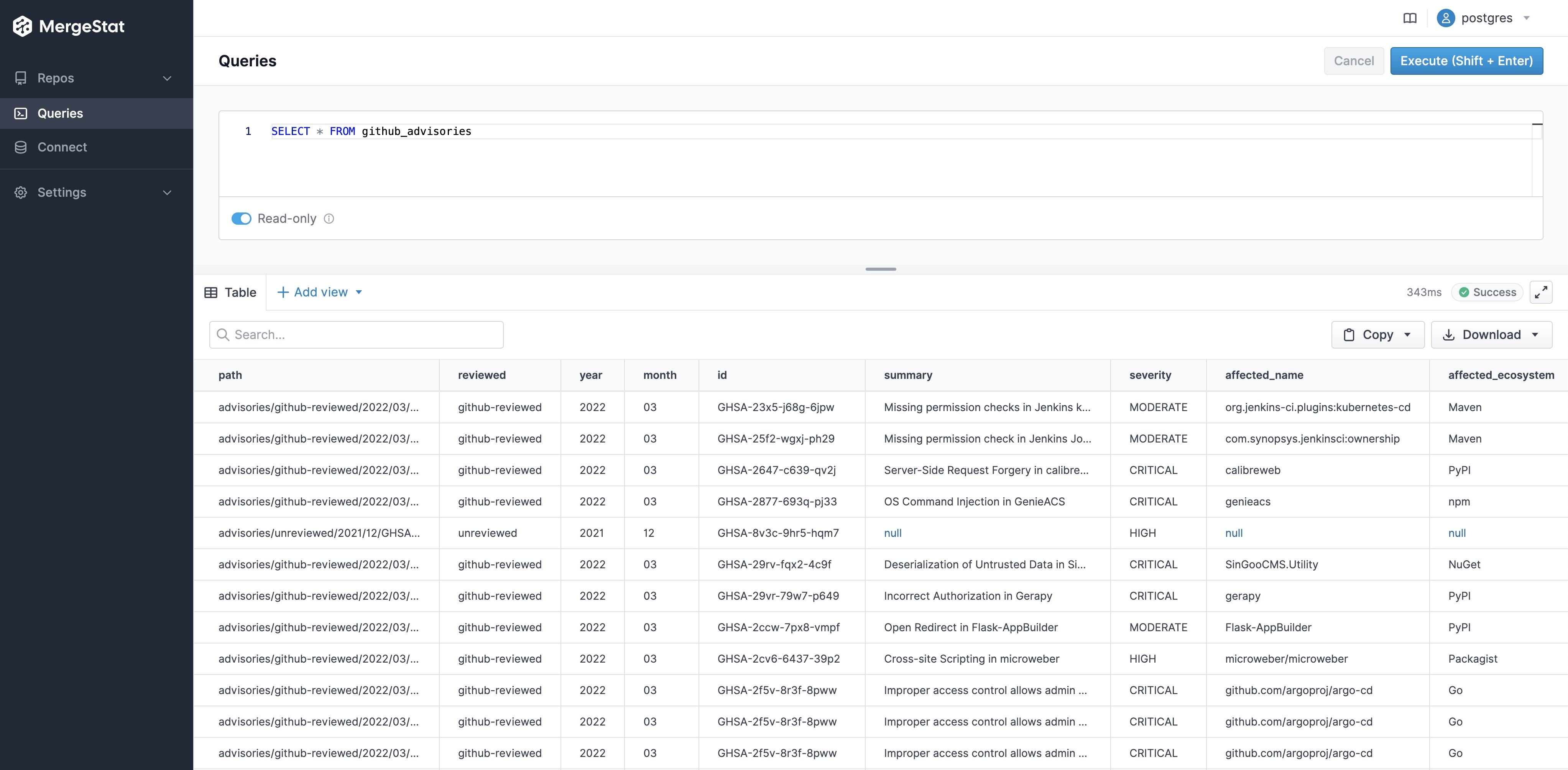The image size is (1568, 770).
Task: Expand the Repos sidebar chevron
Action: click(x=168, y=78)
